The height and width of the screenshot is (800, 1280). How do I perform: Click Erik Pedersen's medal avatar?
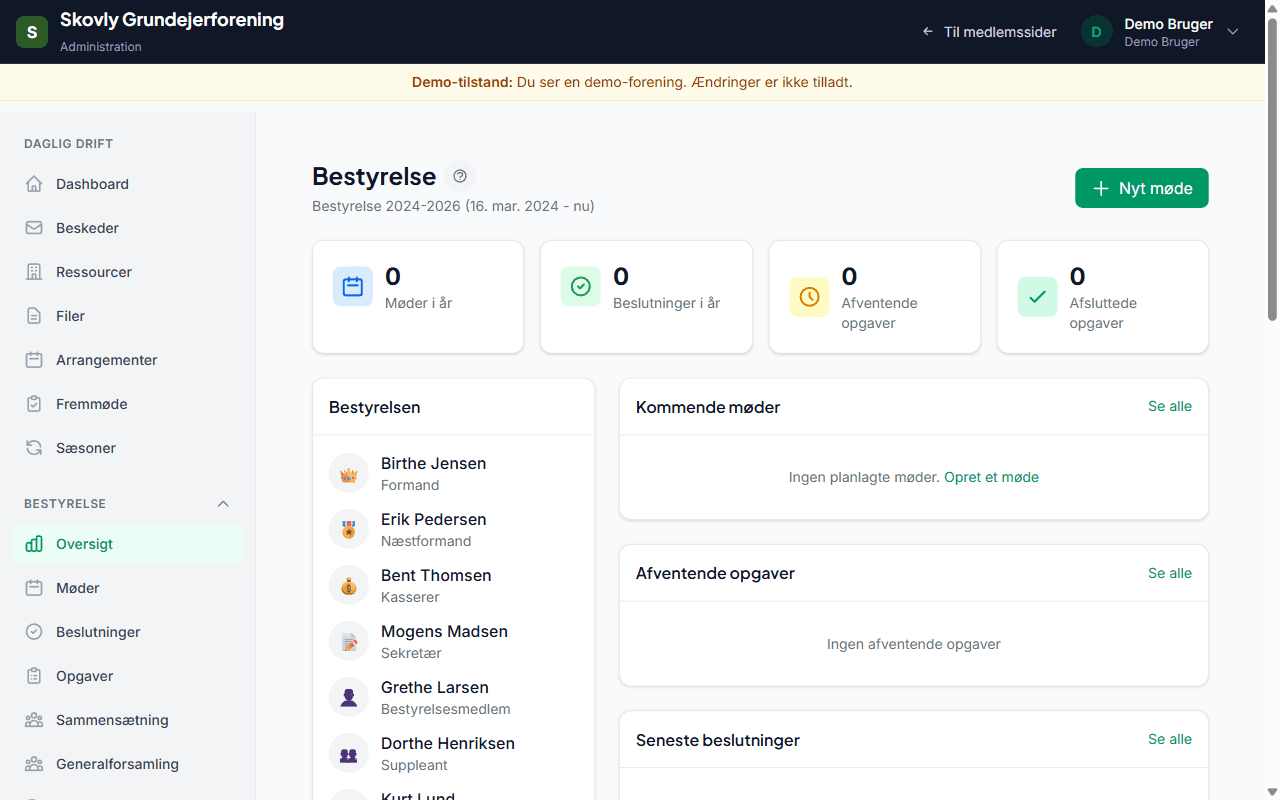coord(349,529)
